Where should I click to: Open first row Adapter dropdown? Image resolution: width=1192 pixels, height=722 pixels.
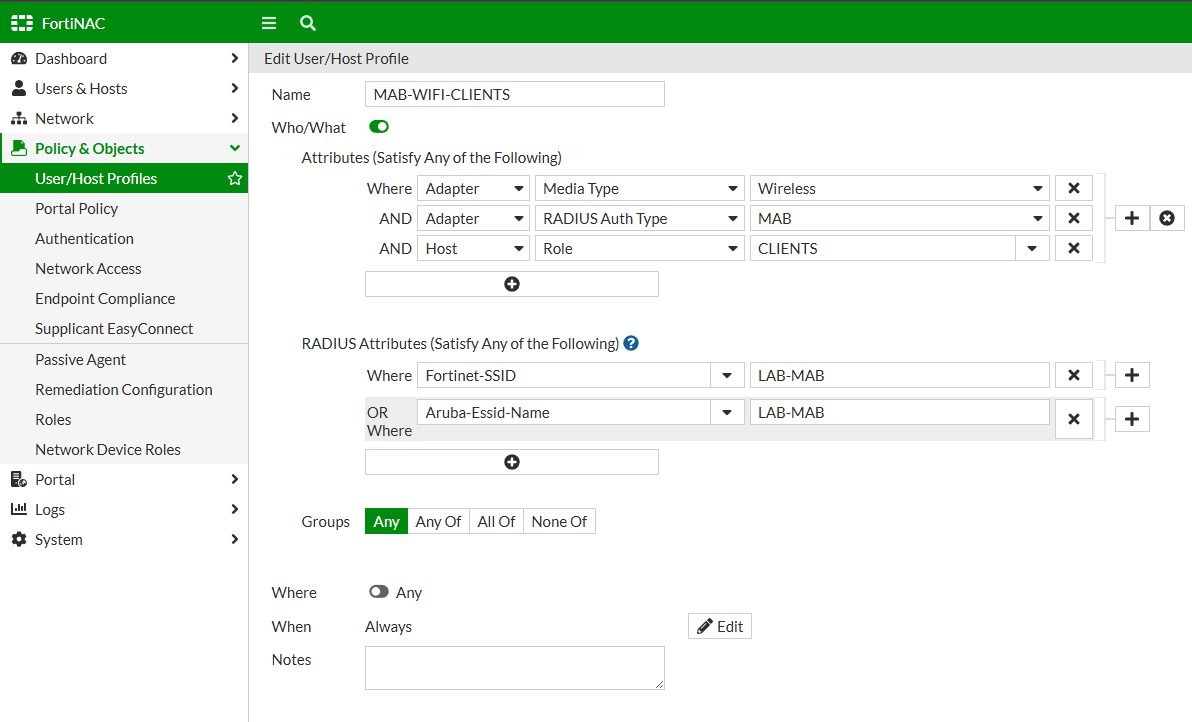tap(474, 188)
